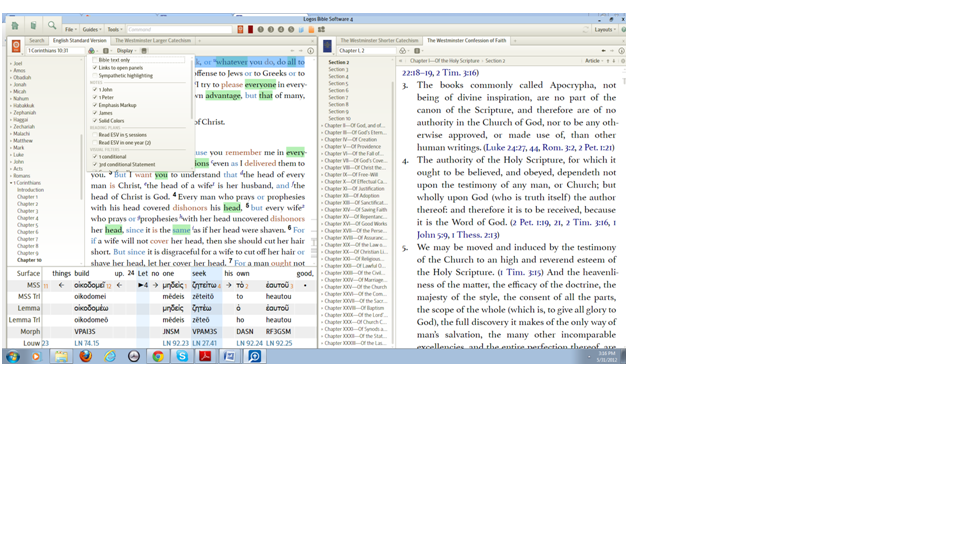Open Firefox from the taskbar
The width and height of the screenshot is (960, 540).
pyautogui.click(x=85, y=356)
